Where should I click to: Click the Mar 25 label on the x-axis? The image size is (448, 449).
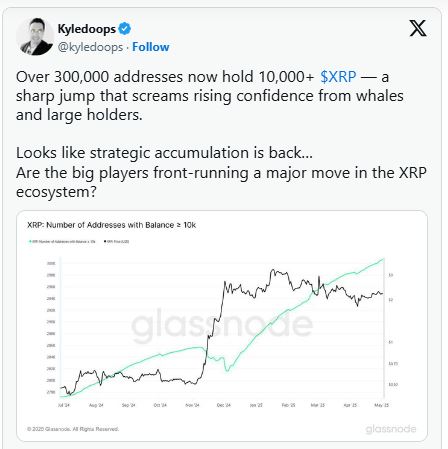click(x=318, y=405)
